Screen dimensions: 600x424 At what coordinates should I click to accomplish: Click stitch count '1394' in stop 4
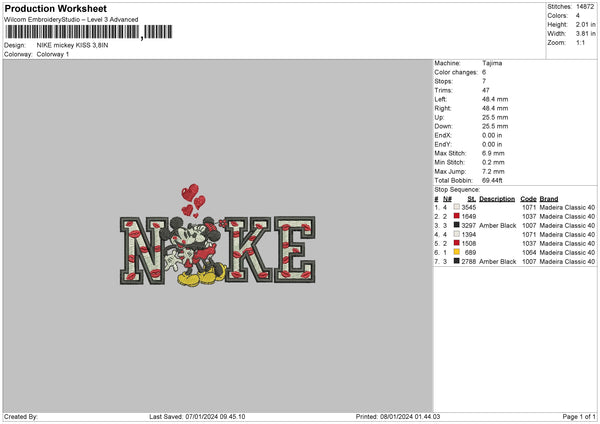pyautogui.click(x=469, y=235)
